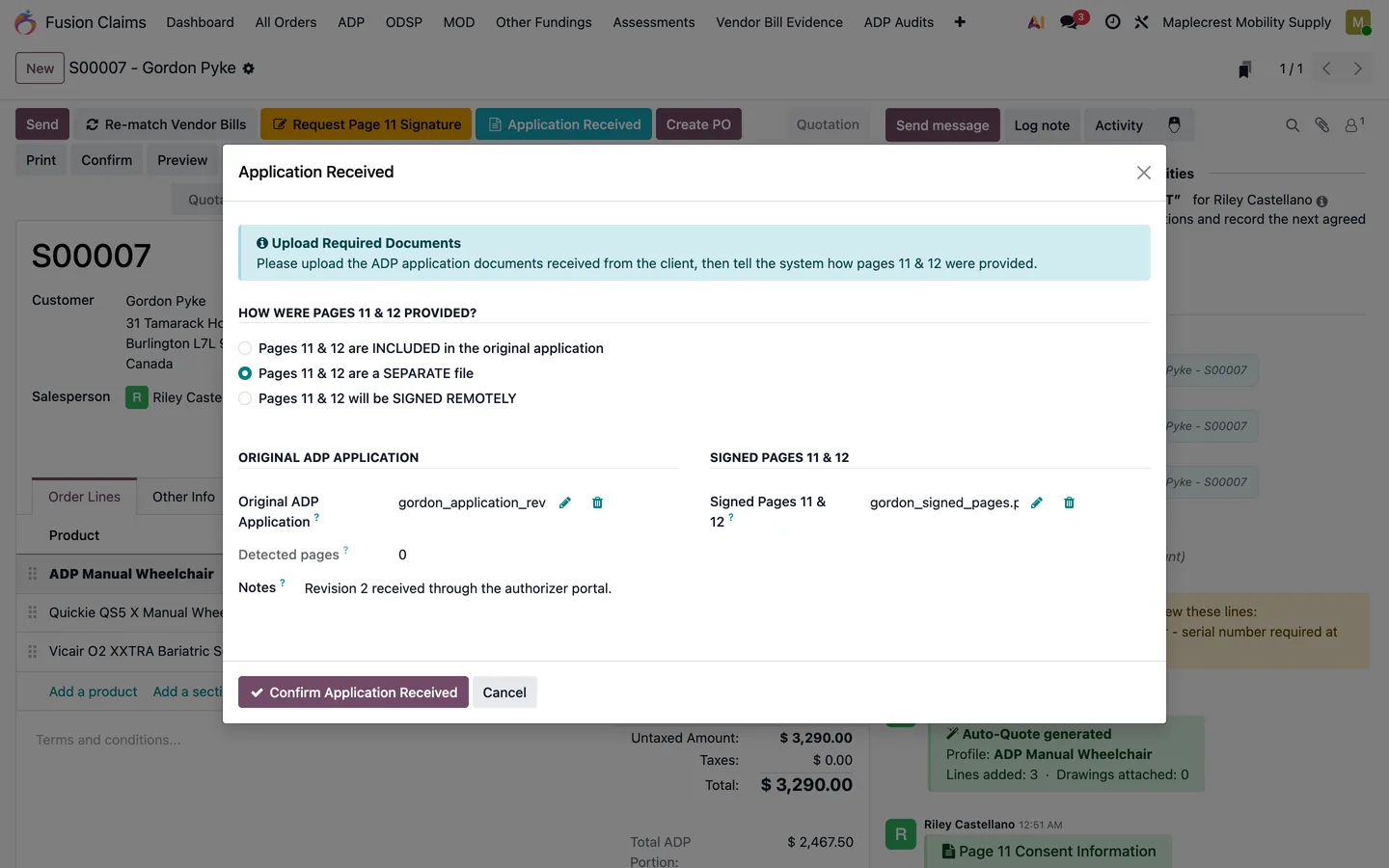The image size is (1389, 868).
Task: Search chatter messages magnifier icon
Action: [x=1293, y=125]
